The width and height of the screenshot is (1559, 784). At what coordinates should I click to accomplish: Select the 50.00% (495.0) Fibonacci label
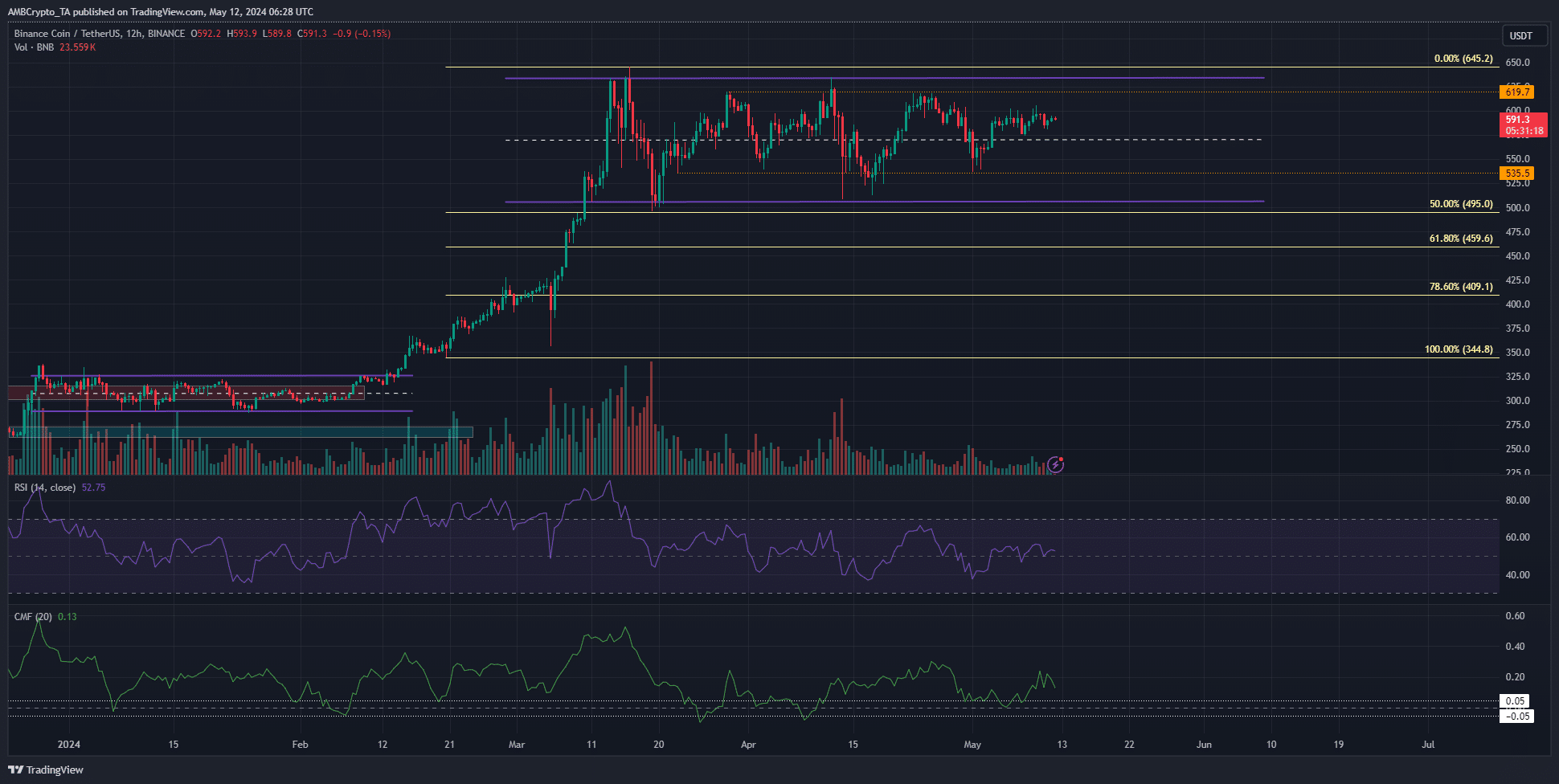(x=1461, y=204)
